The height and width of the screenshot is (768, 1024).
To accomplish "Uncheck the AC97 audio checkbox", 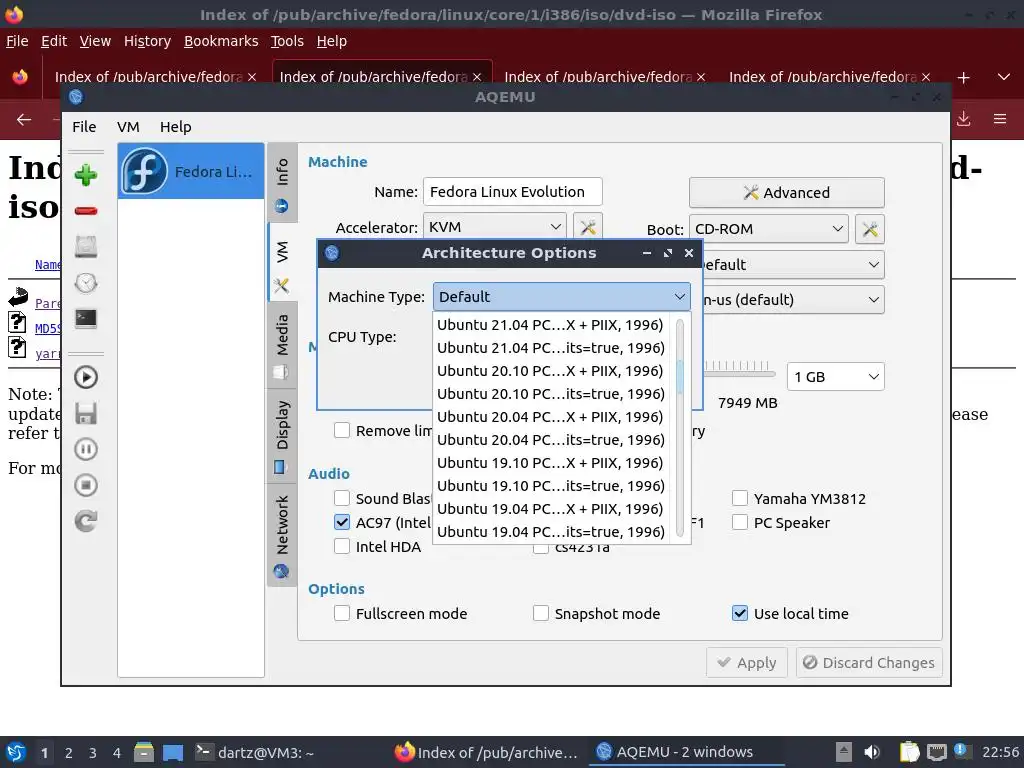I will pyautogui.click(x=342, y=522).
